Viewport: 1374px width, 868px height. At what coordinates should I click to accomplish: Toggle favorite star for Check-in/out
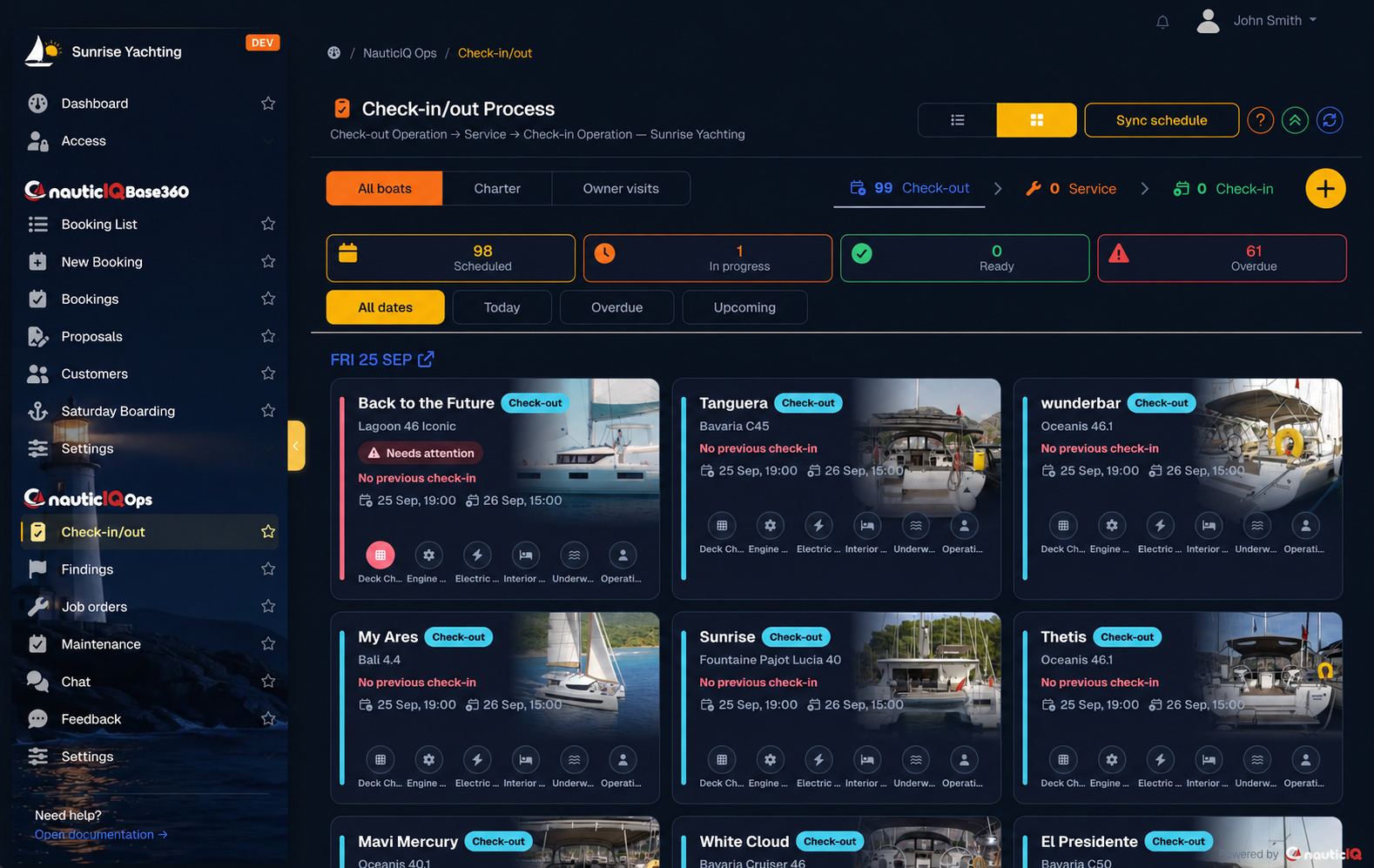[268, 532]
